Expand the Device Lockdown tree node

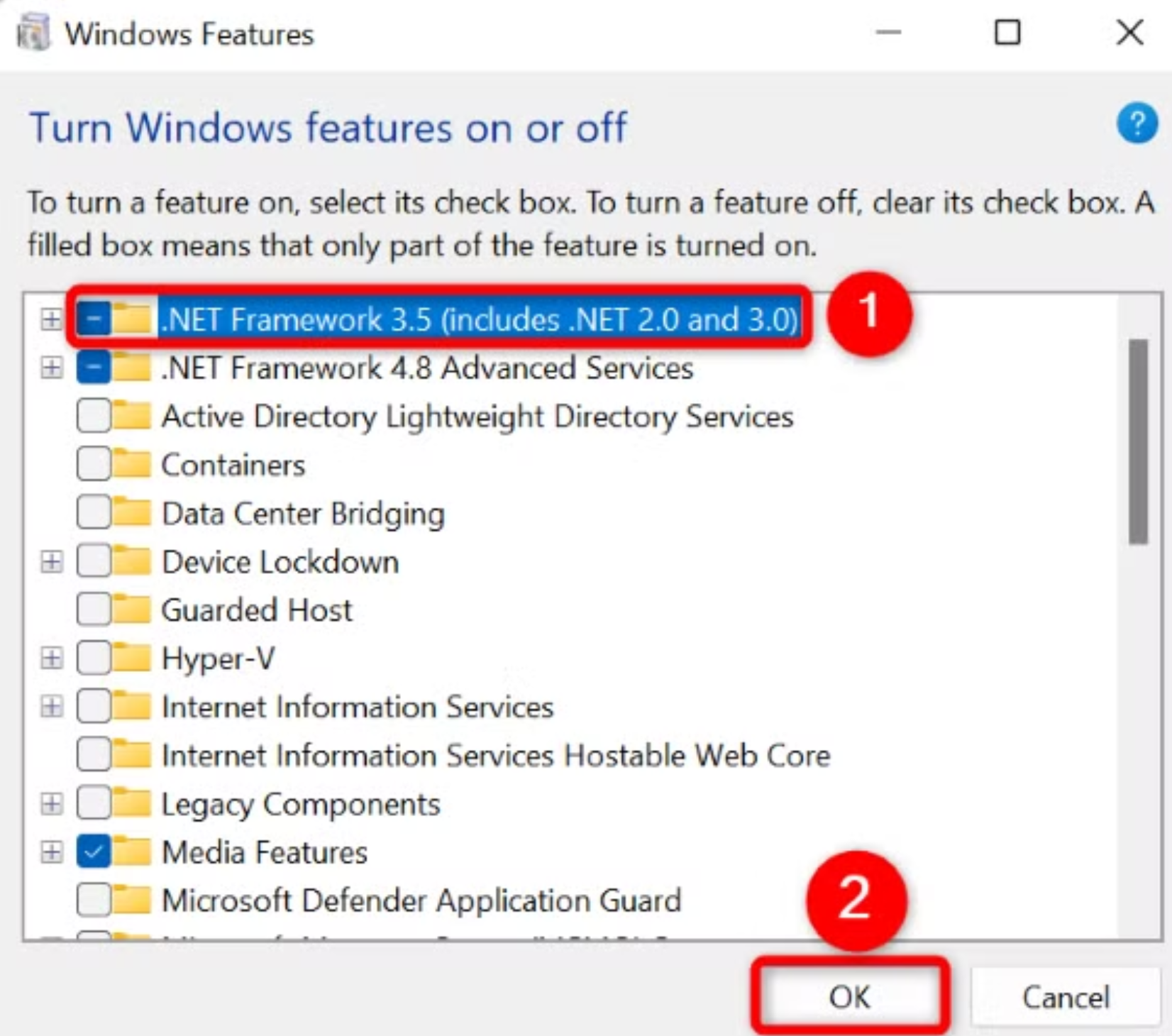click(51, 562)
